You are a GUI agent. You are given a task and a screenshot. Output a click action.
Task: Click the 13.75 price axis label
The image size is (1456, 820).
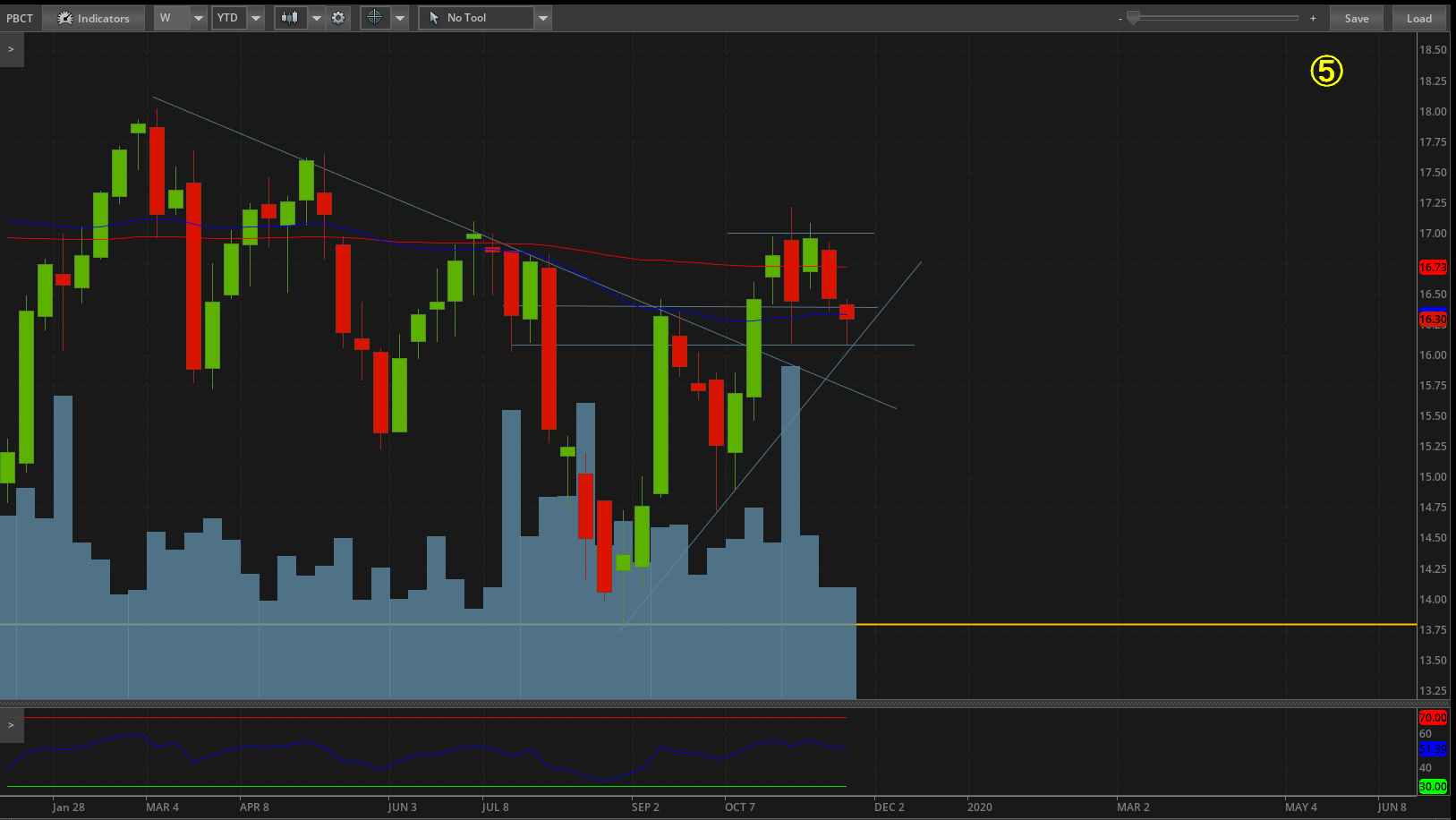coord(1433,630)
